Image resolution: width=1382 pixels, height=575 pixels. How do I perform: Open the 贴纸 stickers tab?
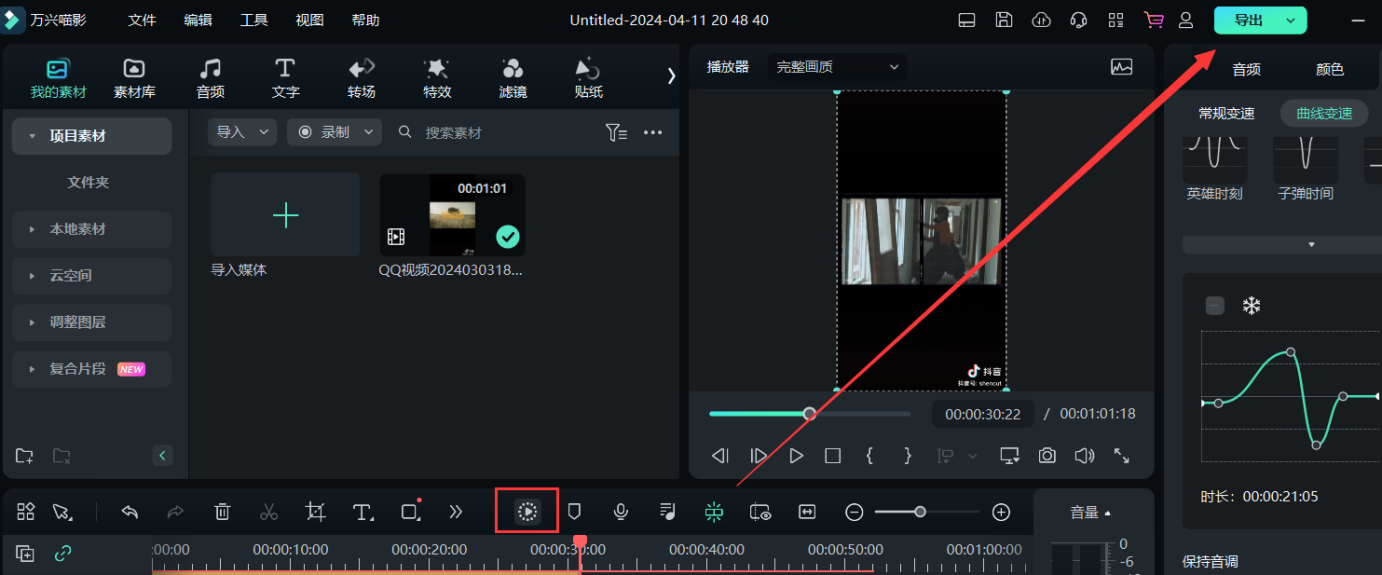tap(588, 78)
